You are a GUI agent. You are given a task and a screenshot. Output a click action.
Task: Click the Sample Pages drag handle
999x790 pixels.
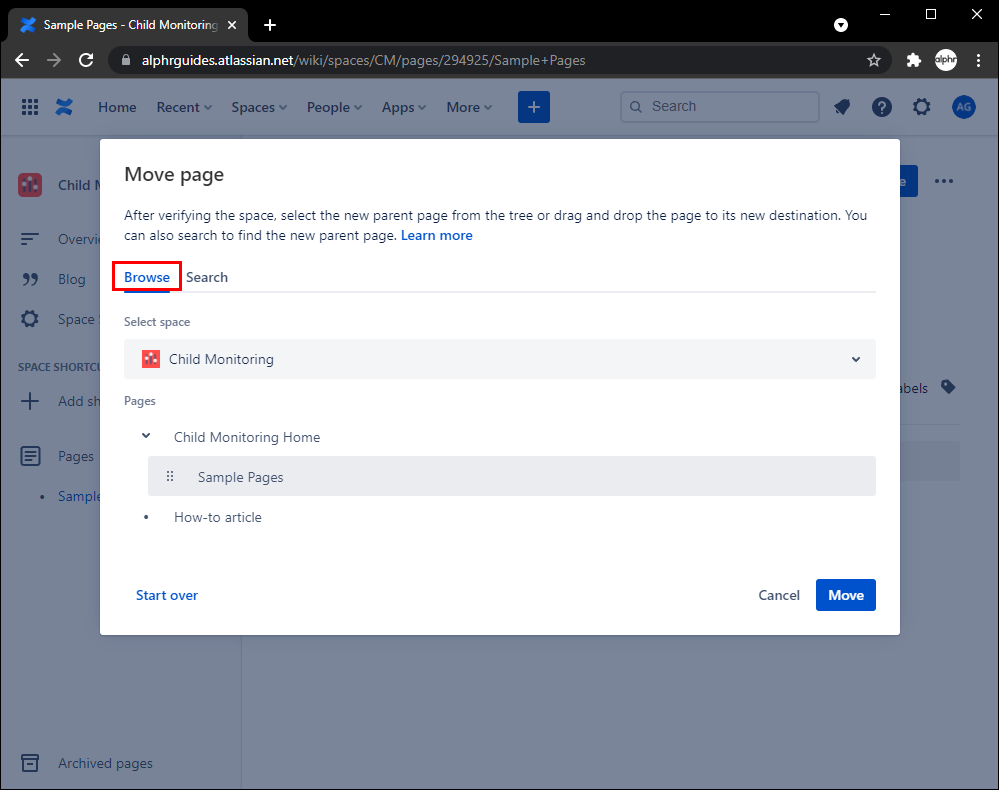[x=170, y=477]
